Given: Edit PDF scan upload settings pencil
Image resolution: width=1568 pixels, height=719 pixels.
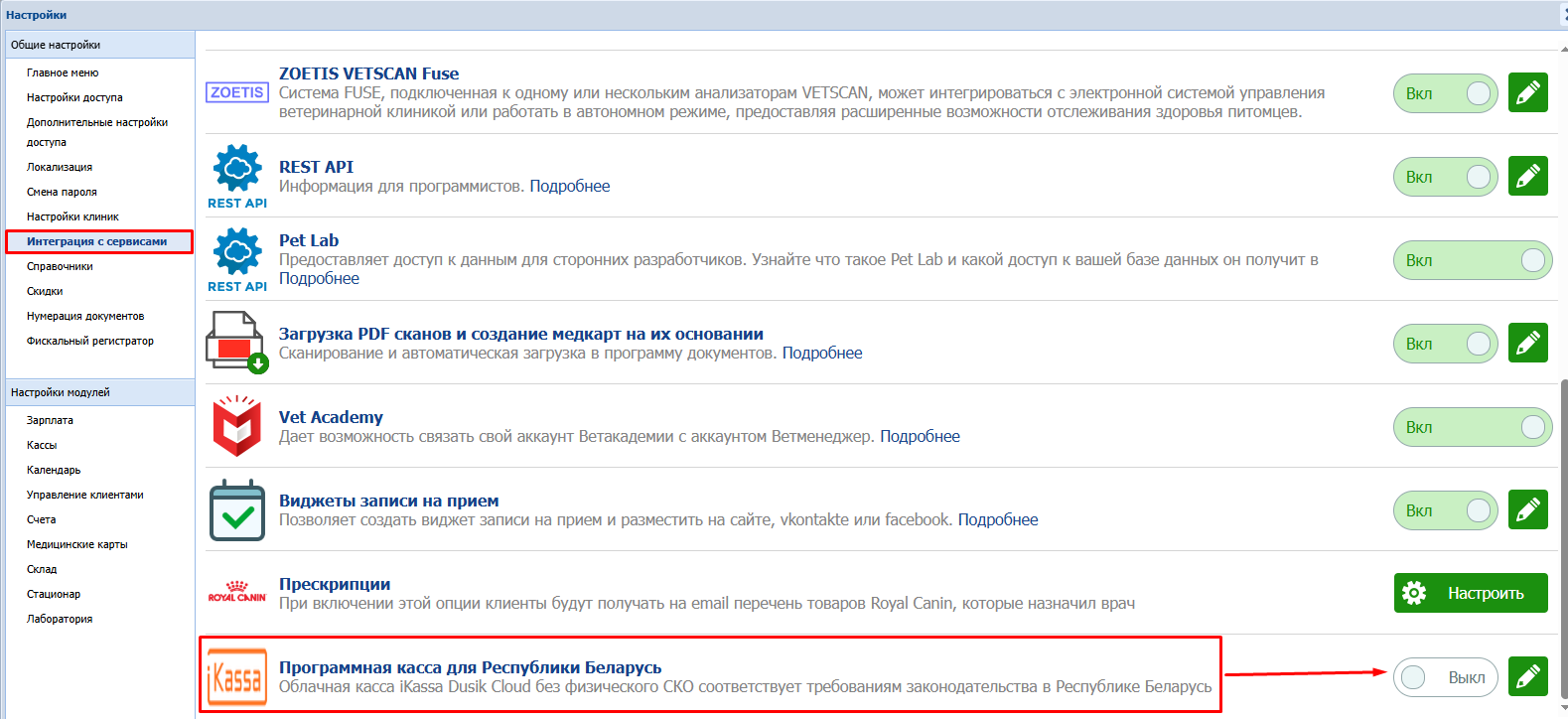Looking at the screenshot, I should pos(1528,344).
